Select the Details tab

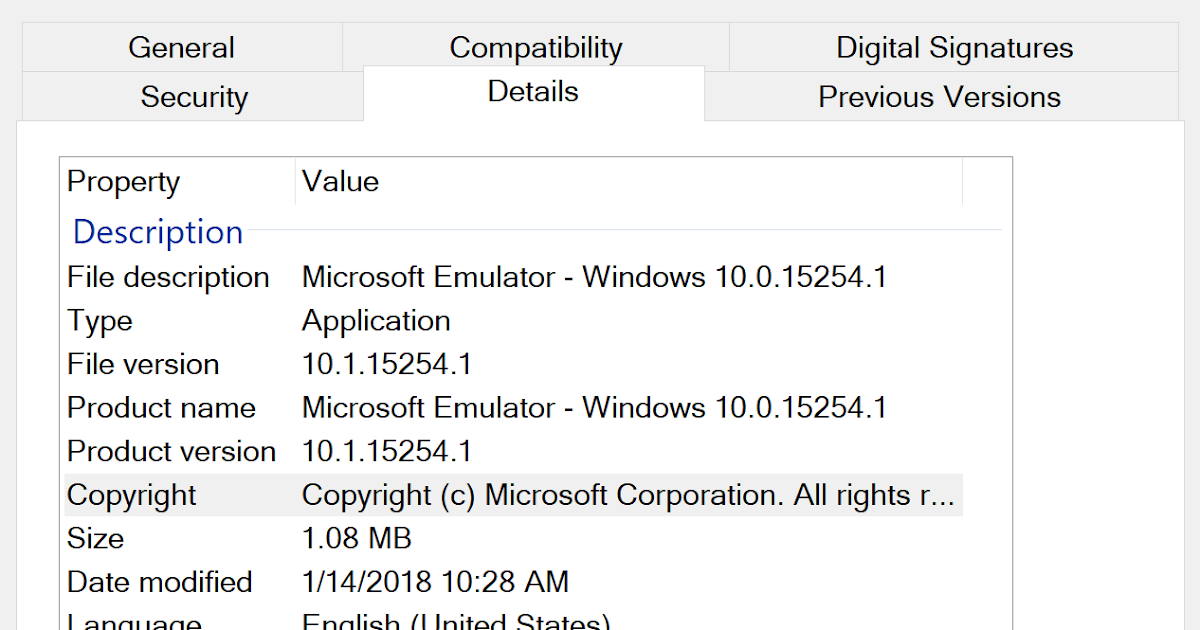pos(533,92)
